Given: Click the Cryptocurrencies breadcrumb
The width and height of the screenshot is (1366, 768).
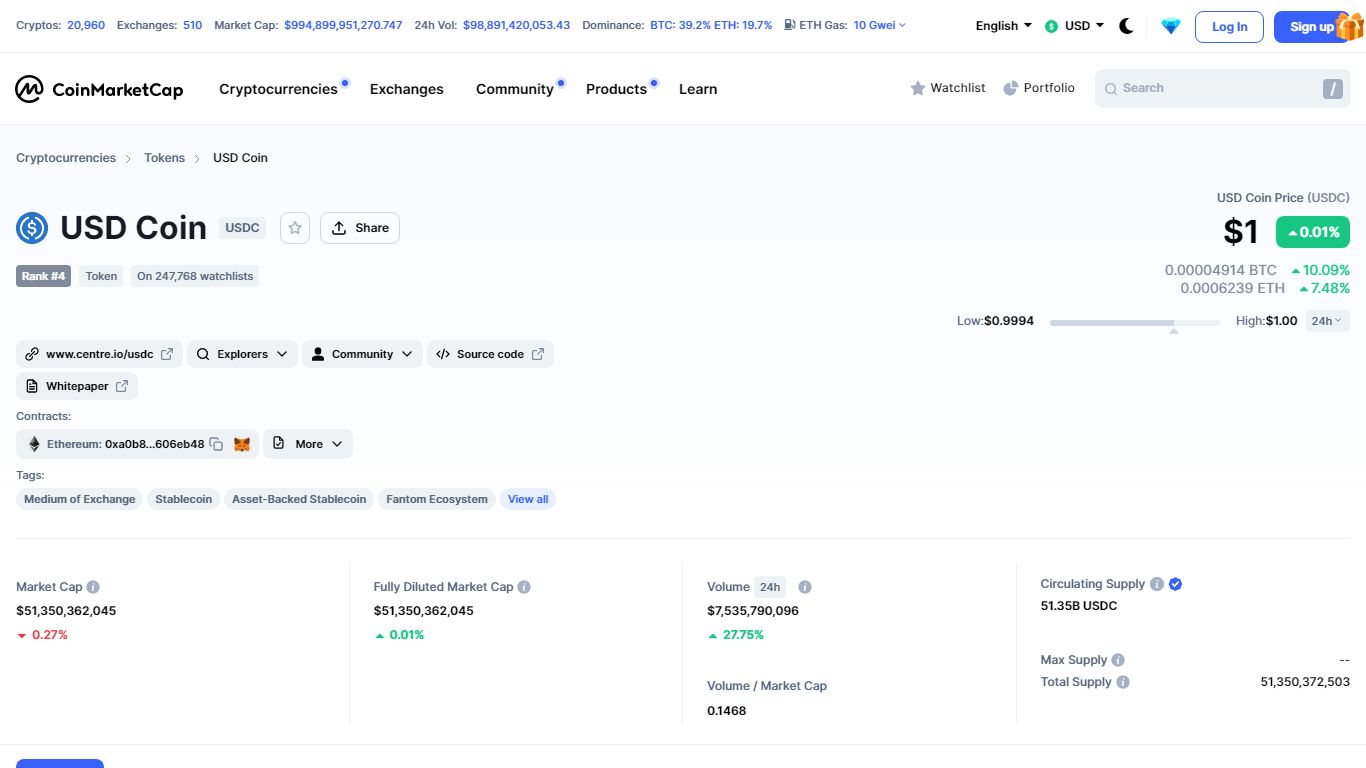Looking at the screenshot, I should [66, 158].
